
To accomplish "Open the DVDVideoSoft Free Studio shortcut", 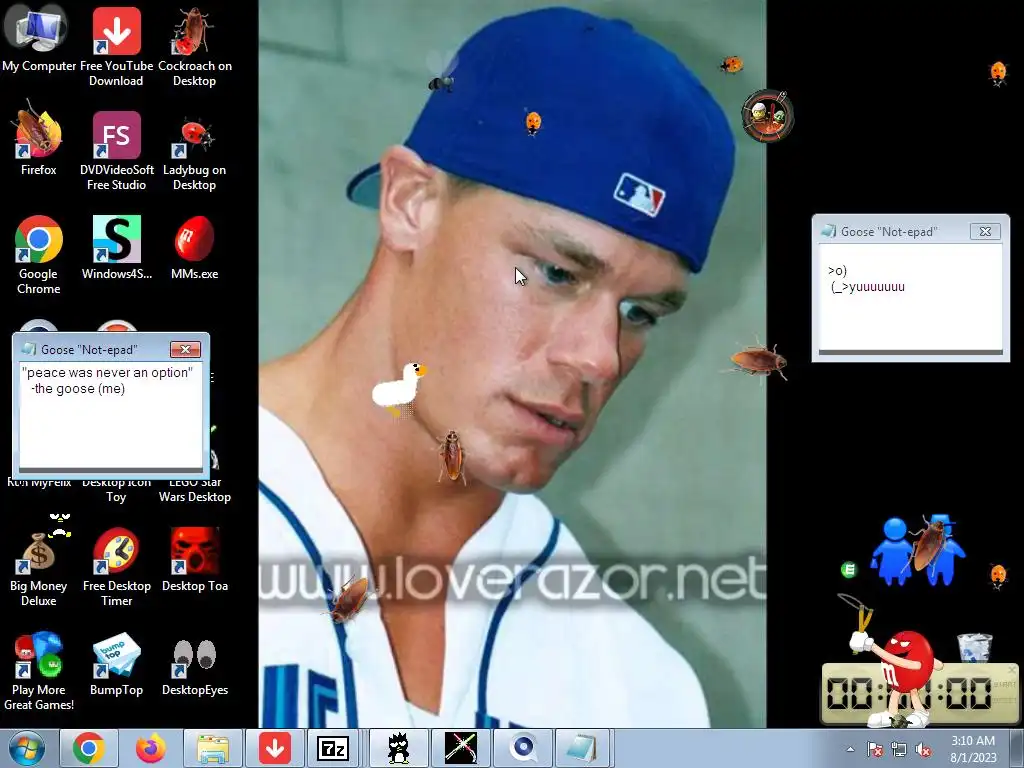I will click(116, 150).
